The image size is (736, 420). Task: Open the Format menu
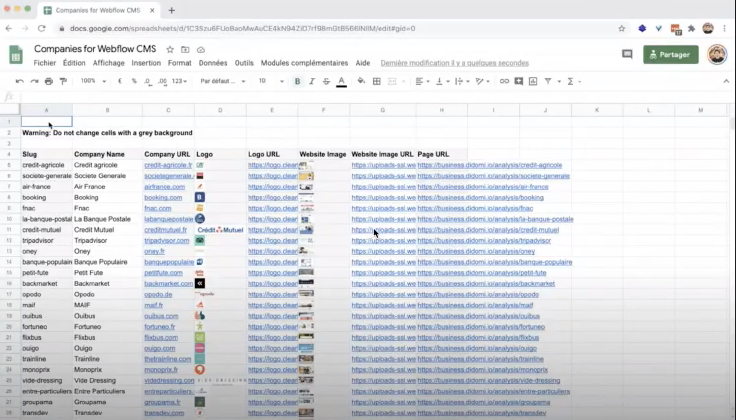(179, 63)
